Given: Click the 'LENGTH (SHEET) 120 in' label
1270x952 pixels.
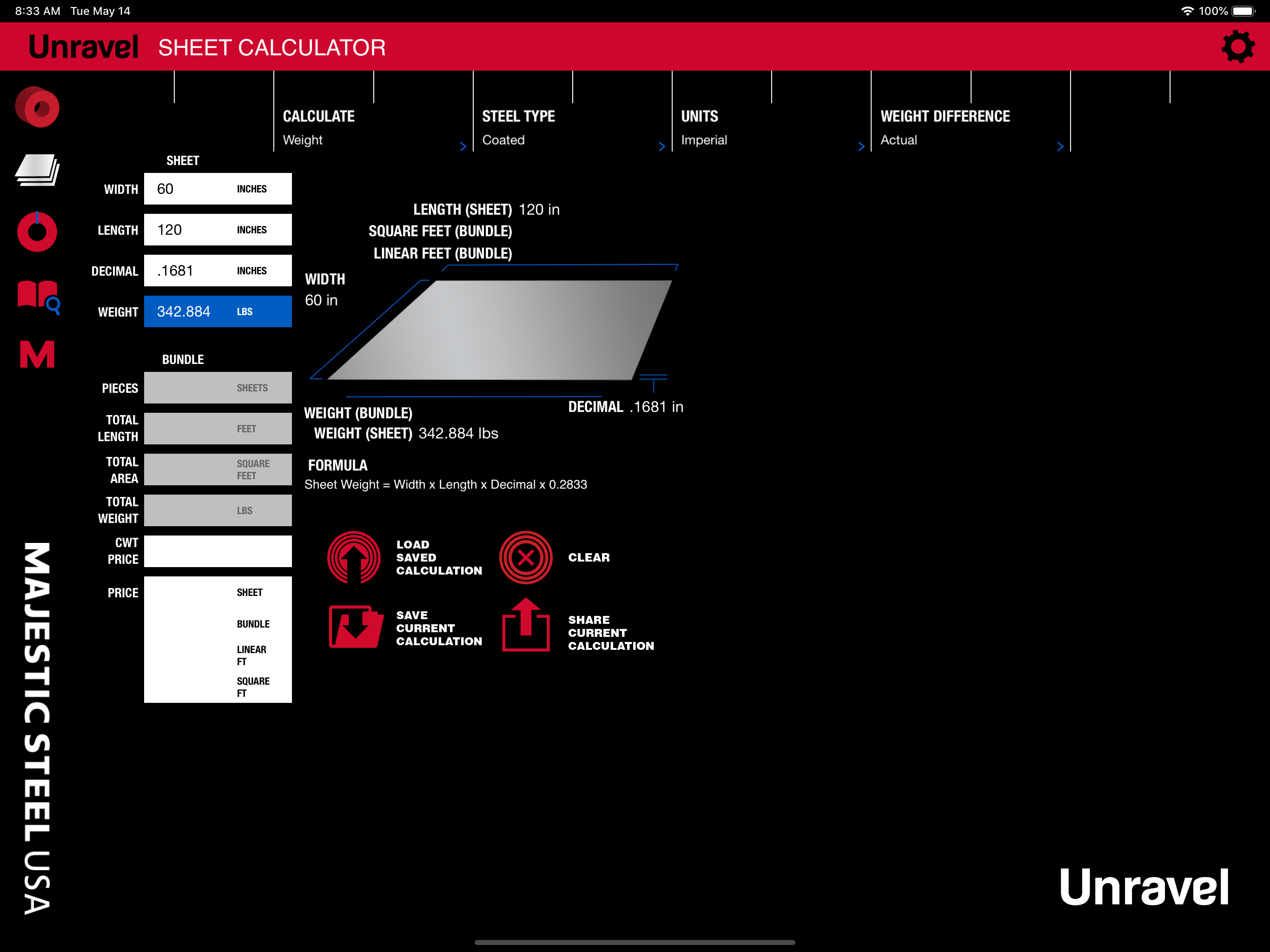Looking at the screenshot, I should 486,210.
